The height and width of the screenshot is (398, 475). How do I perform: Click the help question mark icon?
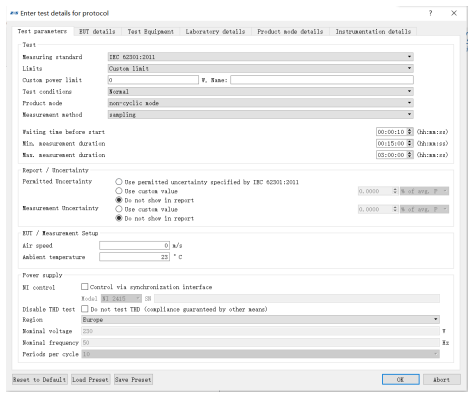click(x=430, y=13)
